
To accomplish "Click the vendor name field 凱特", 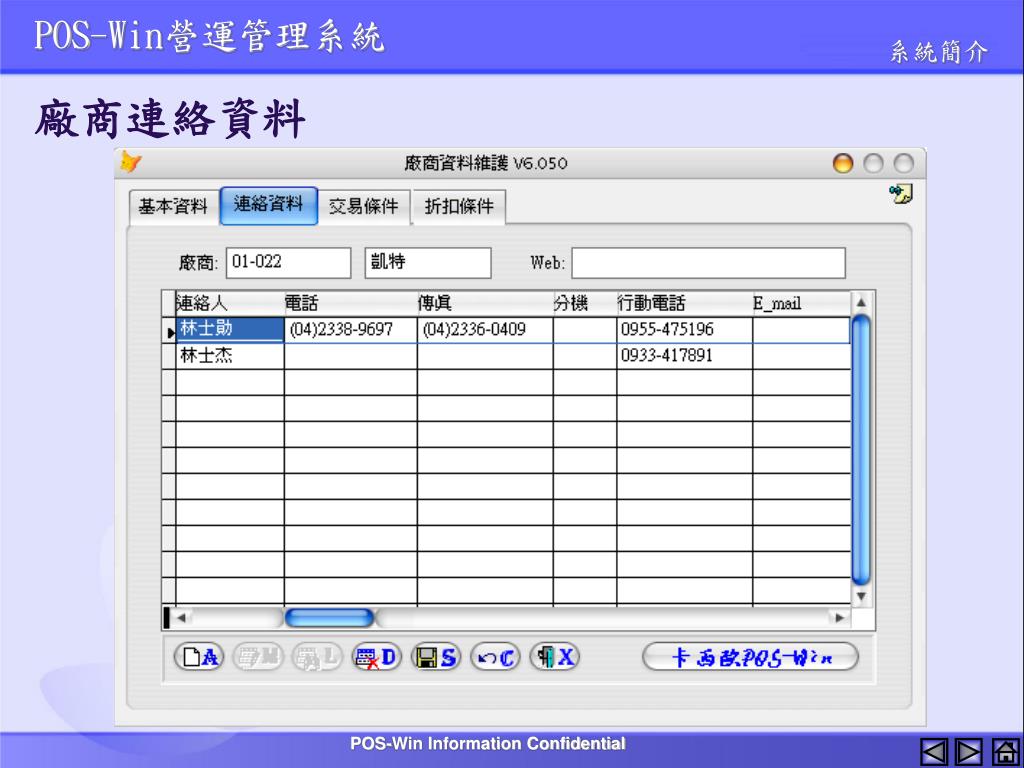I will [428, 263].
